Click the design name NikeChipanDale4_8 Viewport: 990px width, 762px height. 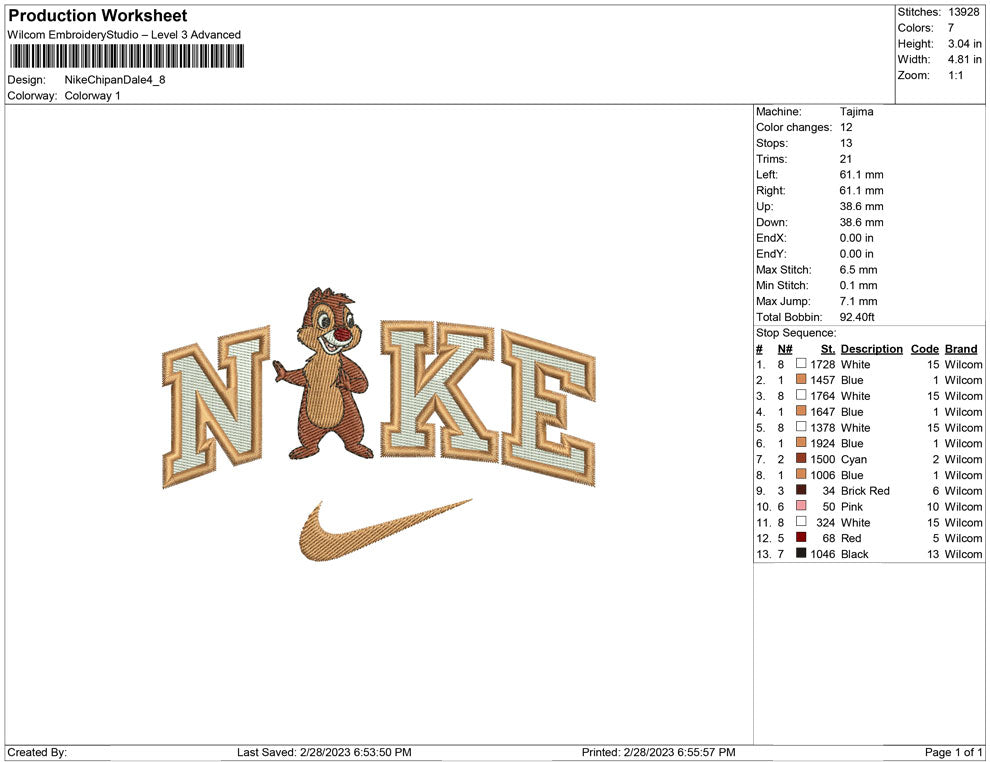pos(115,80)
